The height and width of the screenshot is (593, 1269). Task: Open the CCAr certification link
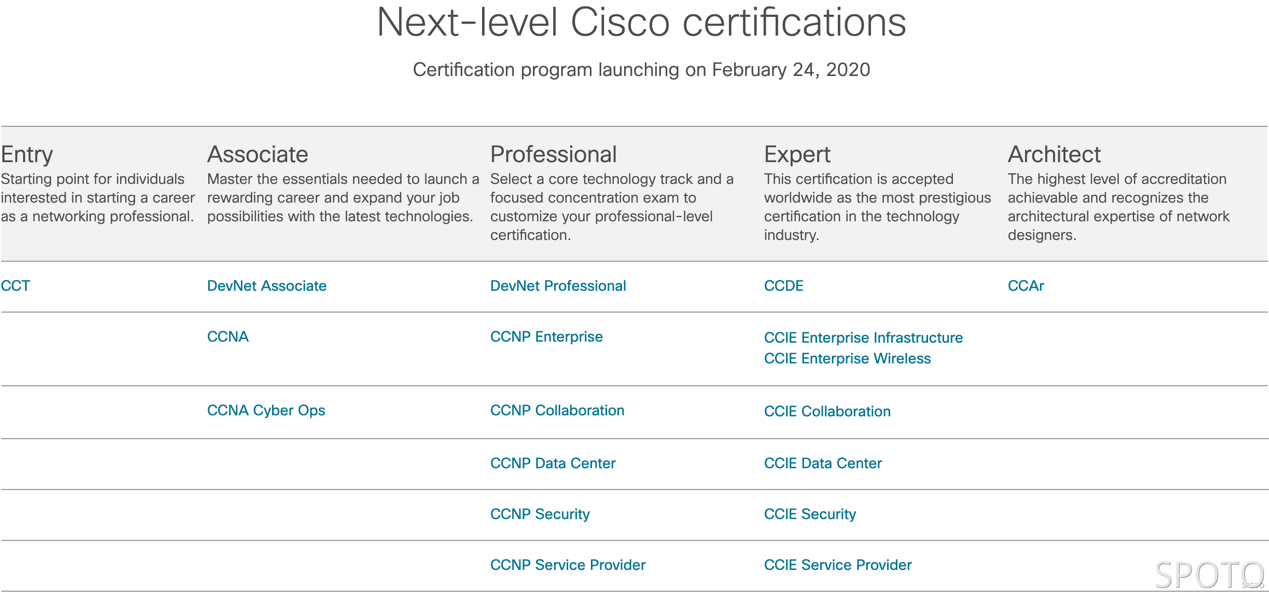[x=1026, y=286]
